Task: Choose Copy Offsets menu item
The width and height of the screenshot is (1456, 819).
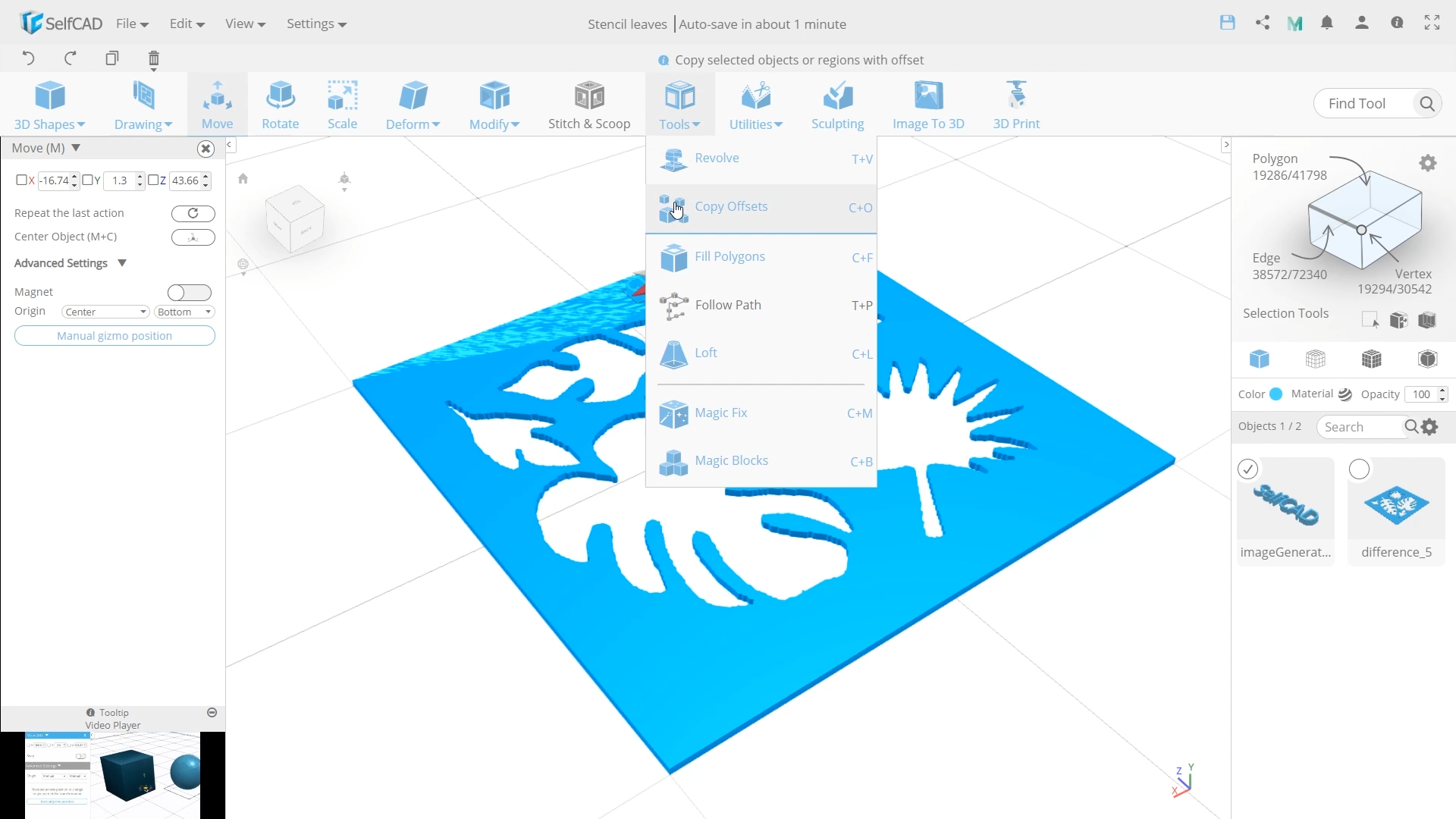Action: pyautogui.click(x=761, y=207)
